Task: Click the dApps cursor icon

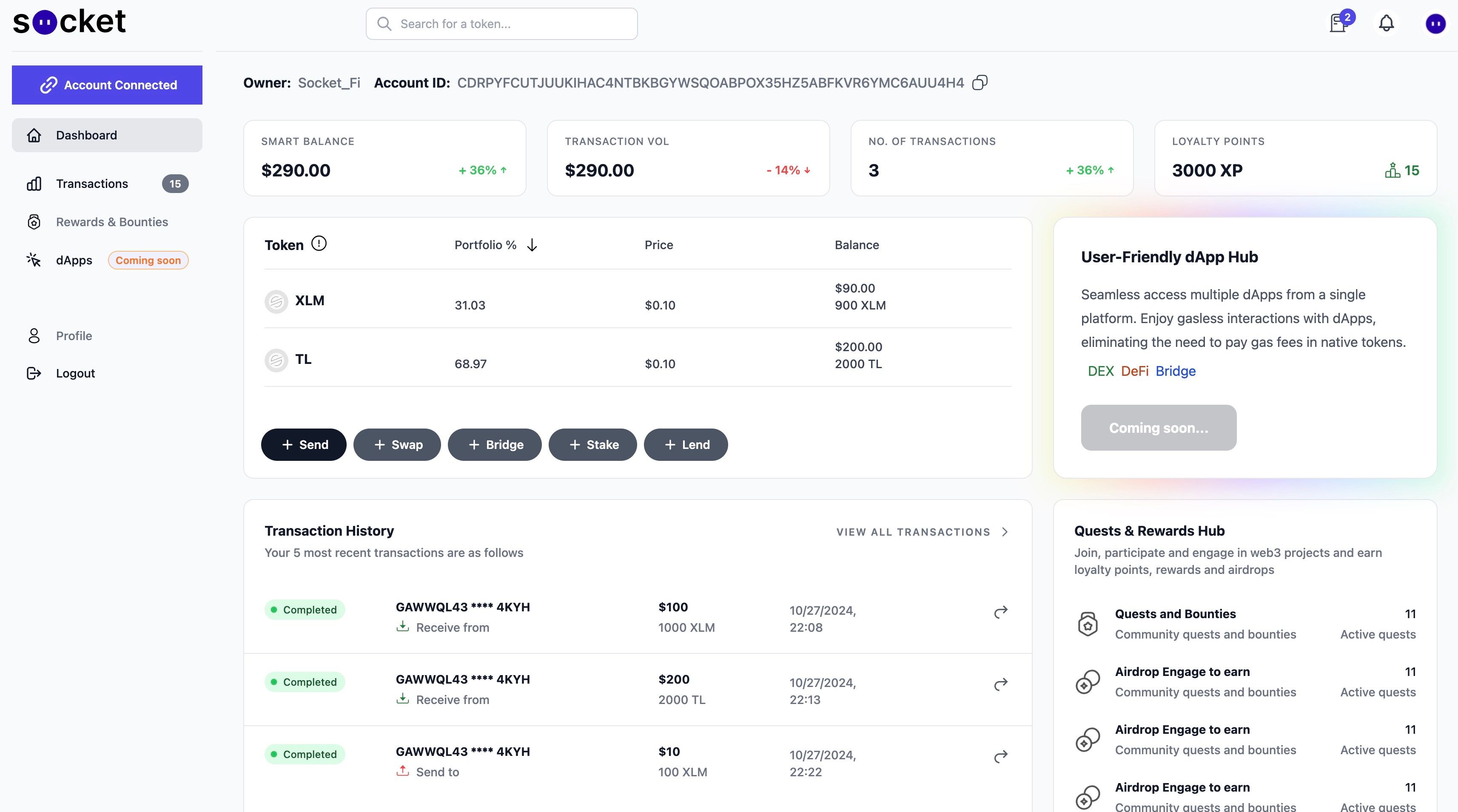Action: coord(34,260)
